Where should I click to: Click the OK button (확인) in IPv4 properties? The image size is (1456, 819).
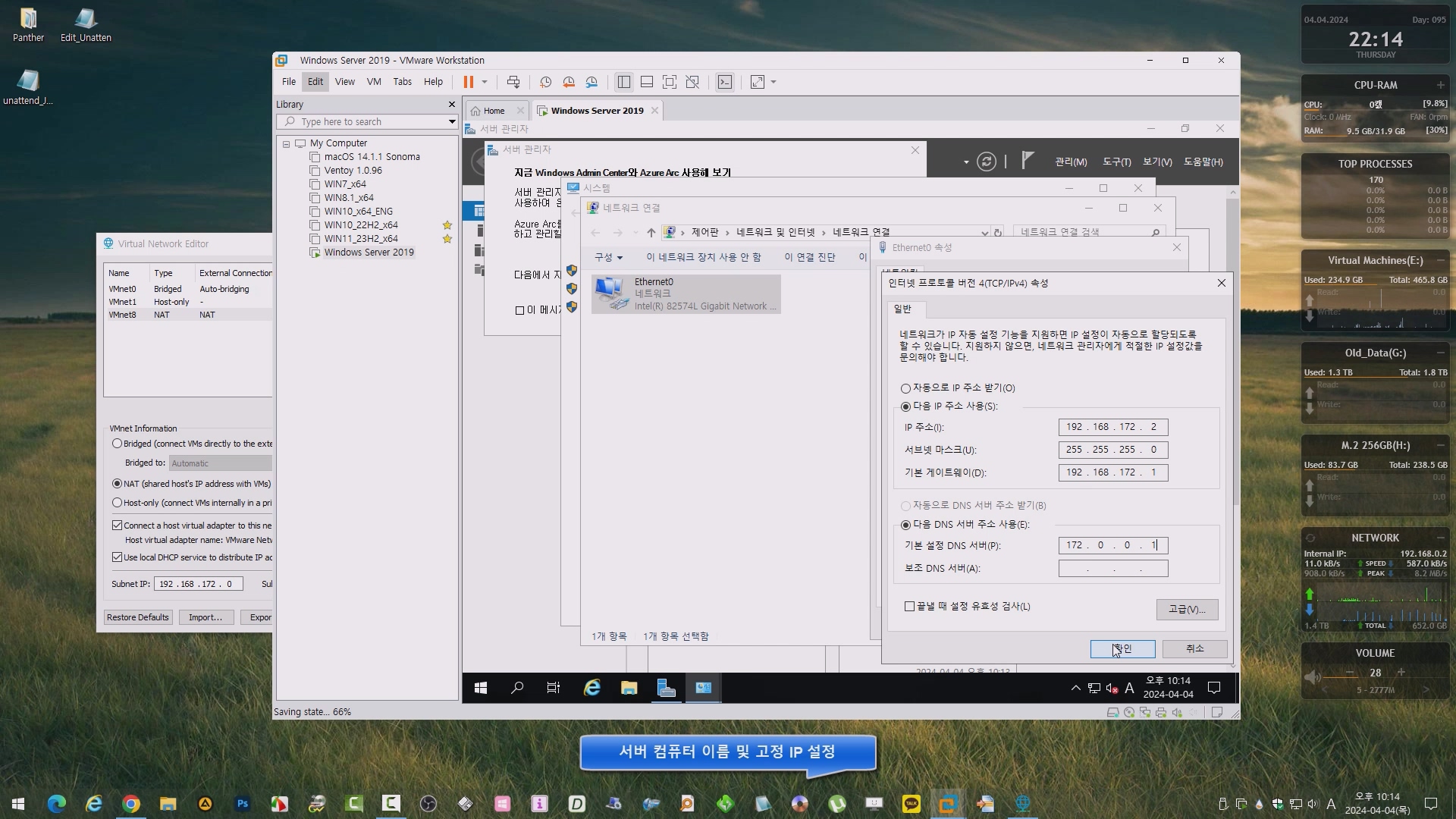(1122, 649)
